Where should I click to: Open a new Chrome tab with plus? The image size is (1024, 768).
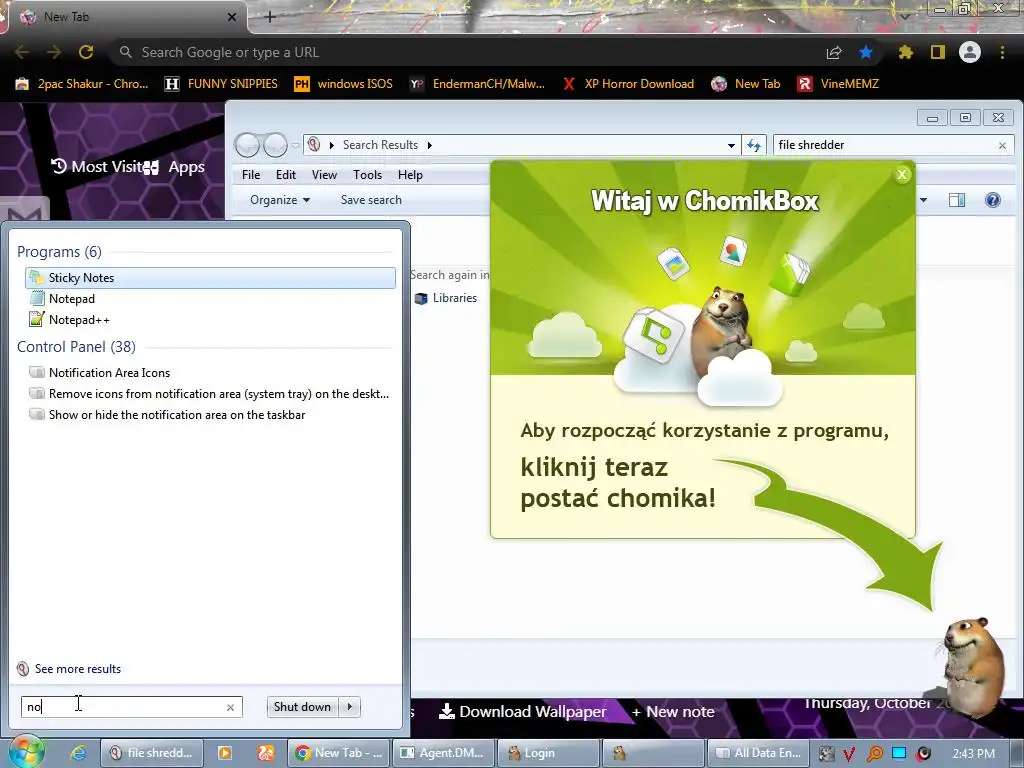[270, 17]
